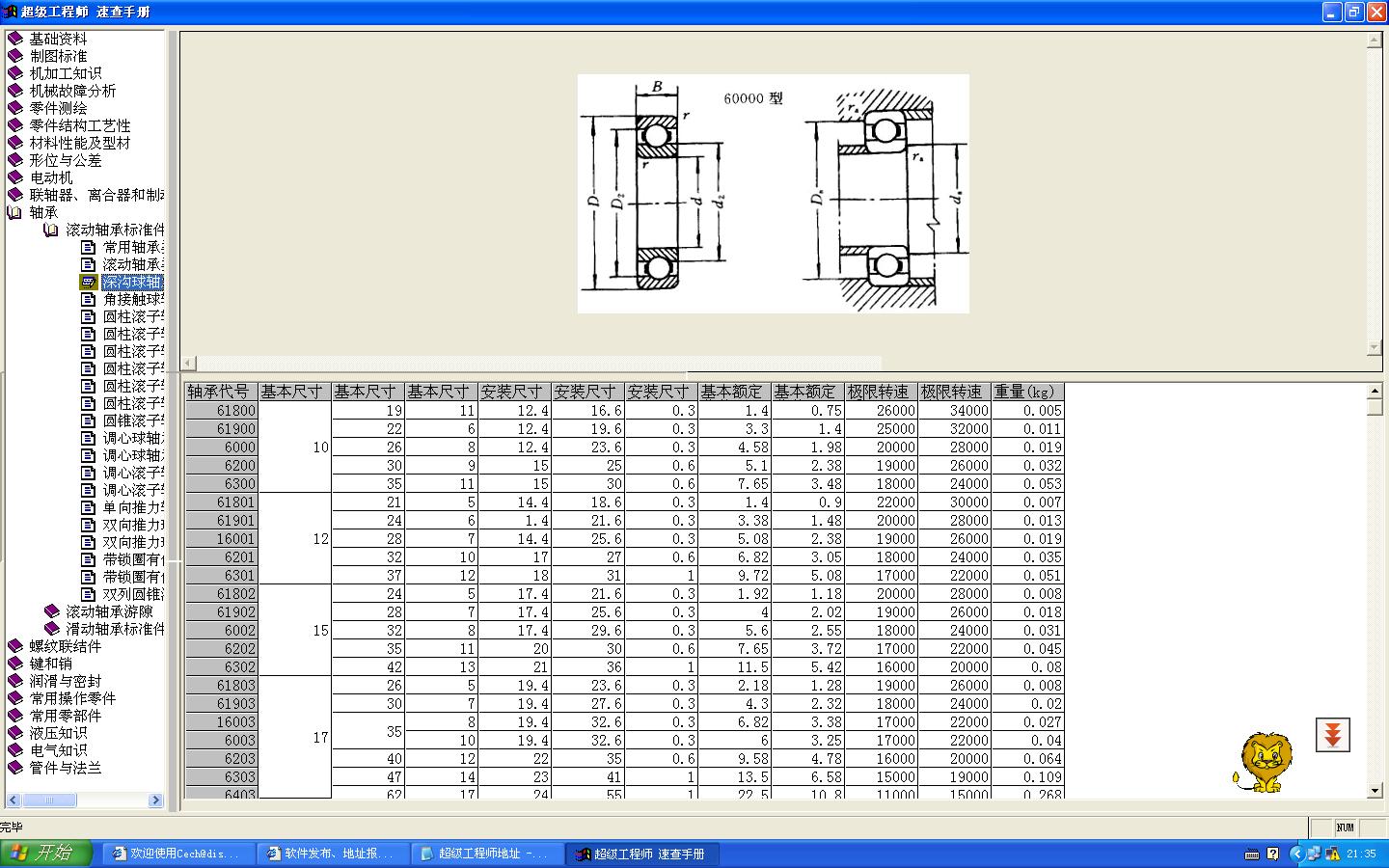
Task: Select the 61903 row header cell
Action: 221,703
